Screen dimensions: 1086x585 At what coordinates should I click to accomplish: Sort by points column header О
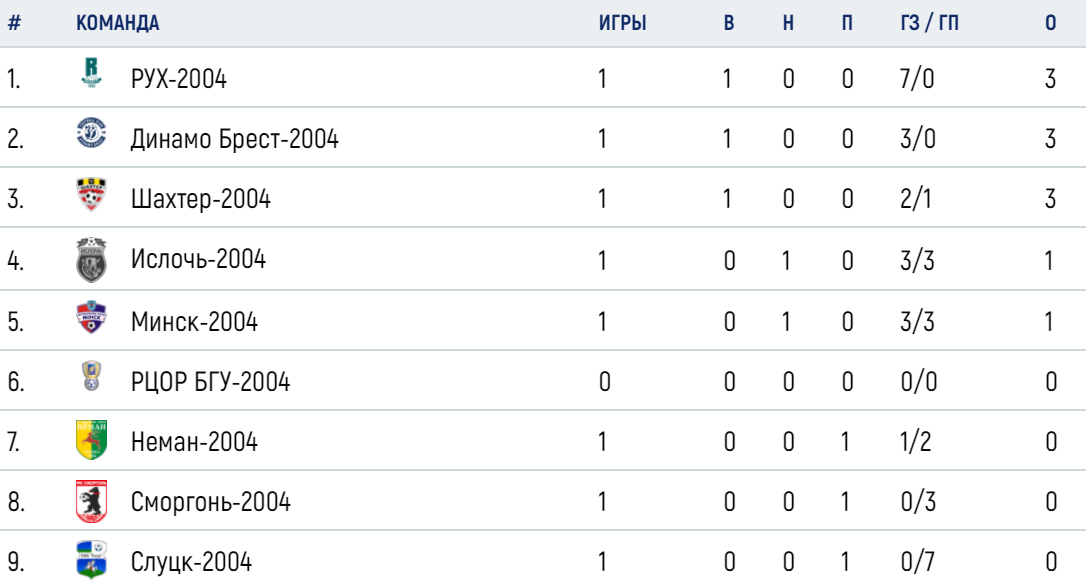1051,23
